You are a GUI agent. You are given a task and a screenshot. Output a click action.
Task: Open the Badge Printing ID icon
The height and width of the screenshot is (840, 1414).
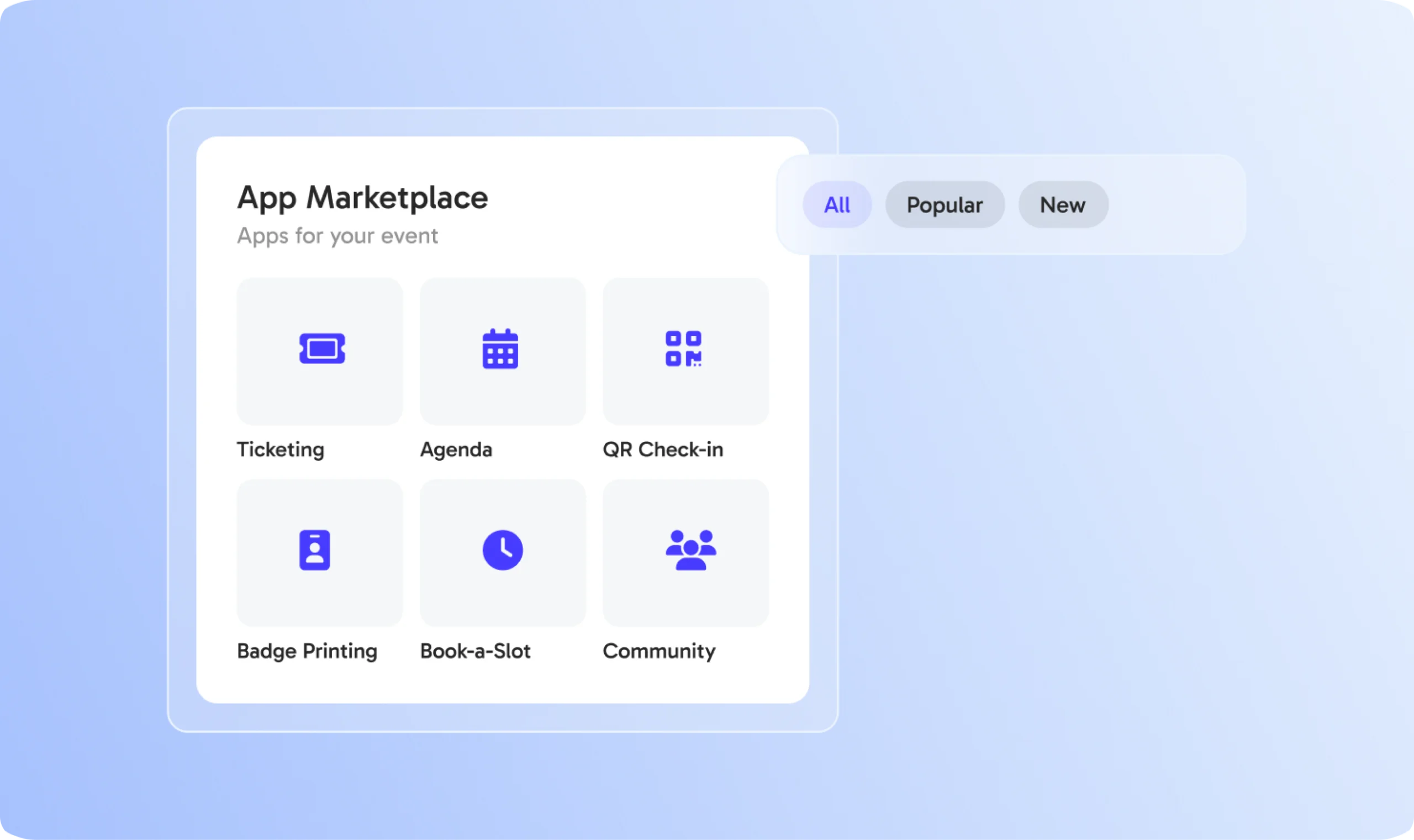[x=315, y=550]
